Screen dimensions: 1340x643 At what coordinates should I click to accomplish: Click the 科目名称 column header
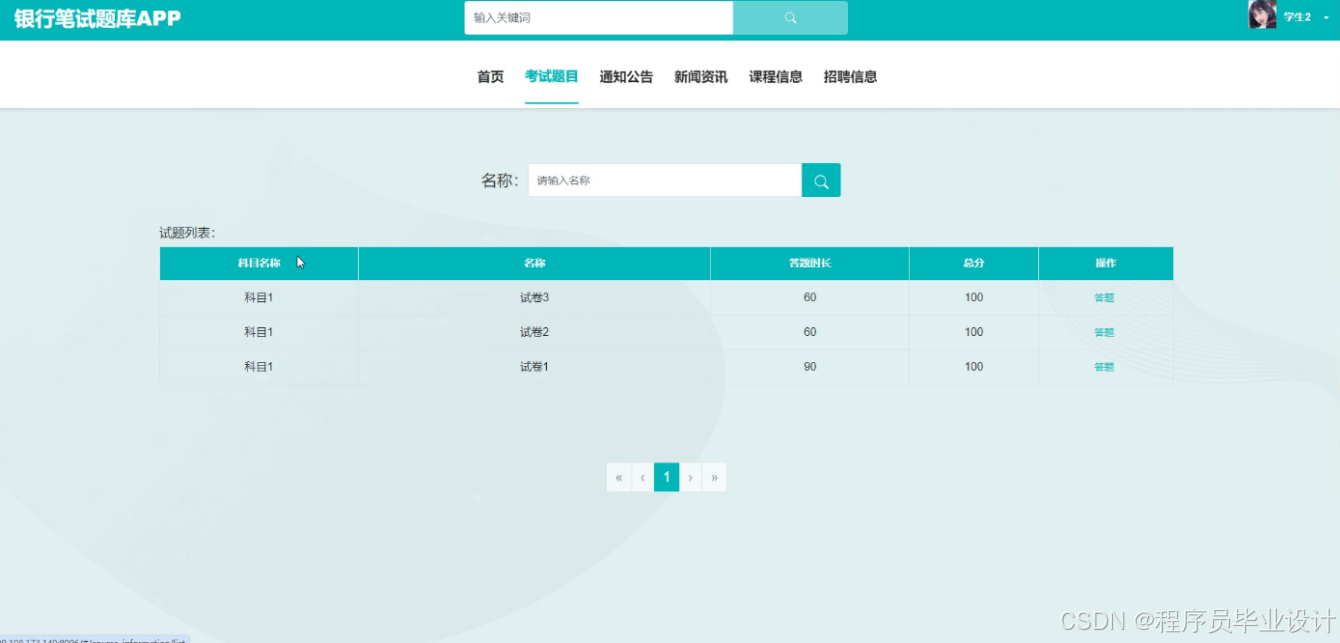tap(259, 263)
